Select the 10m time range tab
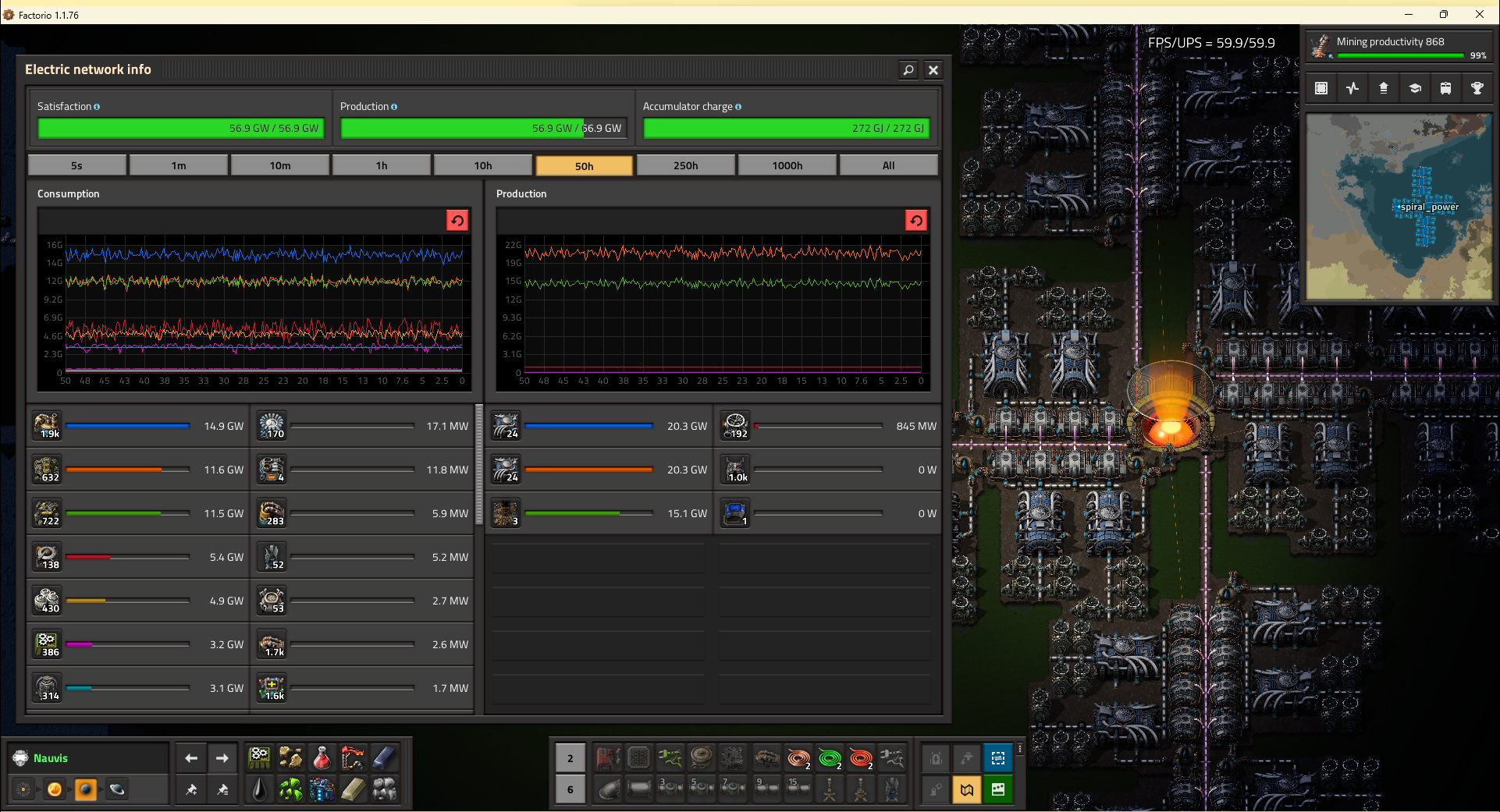The width and height of the screenshot is (1500, 812). (x=280, y=165)
